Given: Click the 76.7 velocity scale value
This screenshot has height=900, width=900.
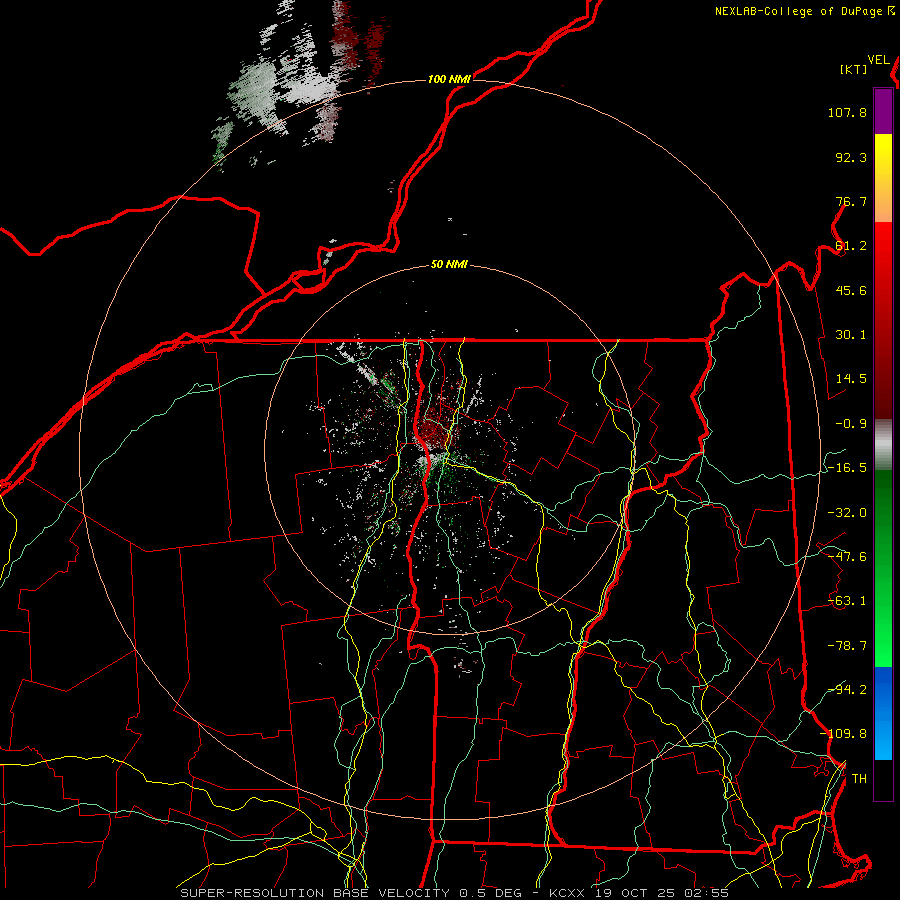Looking at the screenshot, I should 851,201.
